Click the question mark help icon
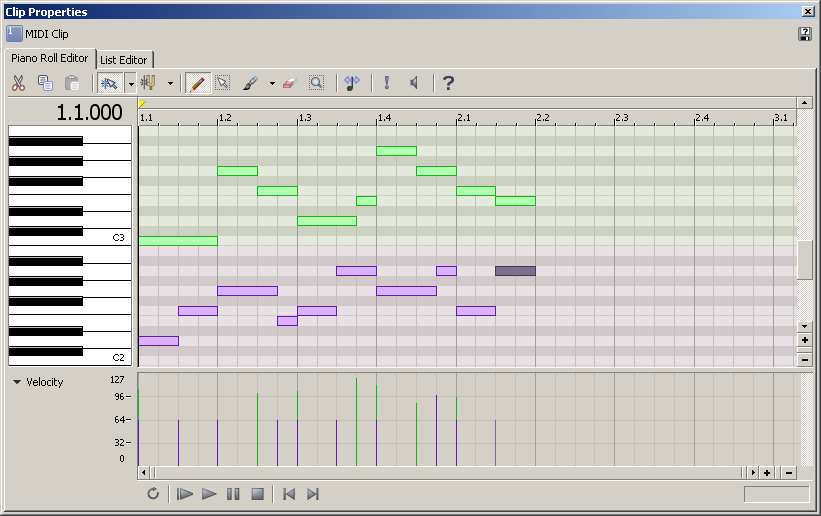Viewport: 821px width, 516px height. tap(448, 83)
